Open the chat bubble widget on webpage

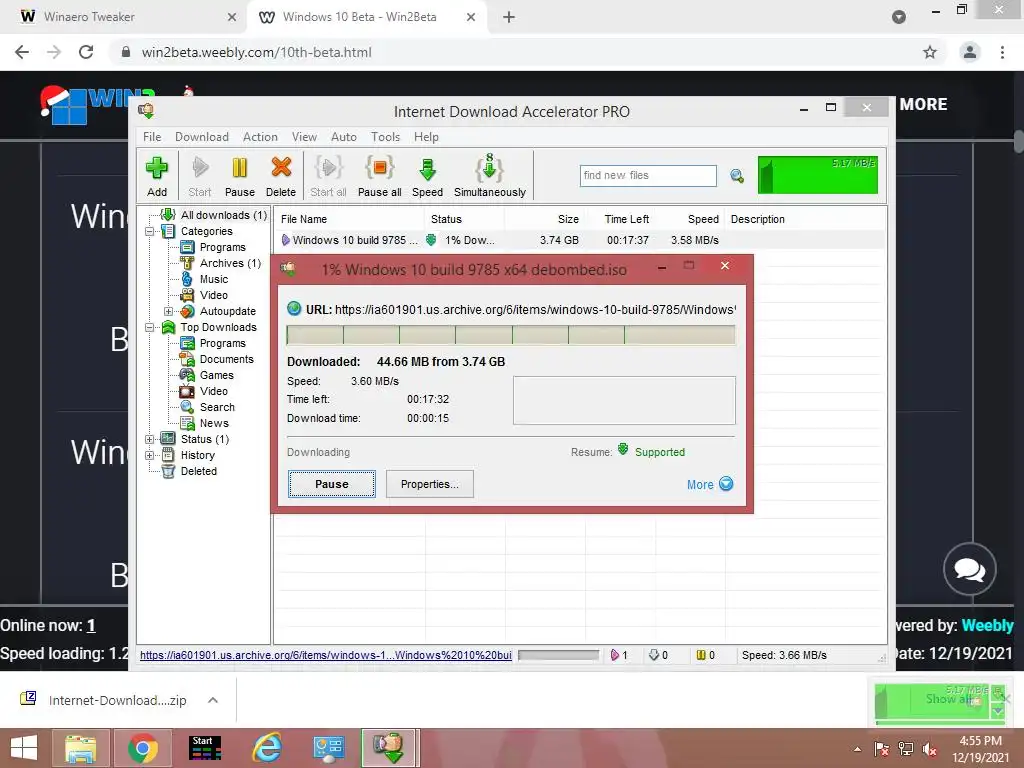click(970, 569)
